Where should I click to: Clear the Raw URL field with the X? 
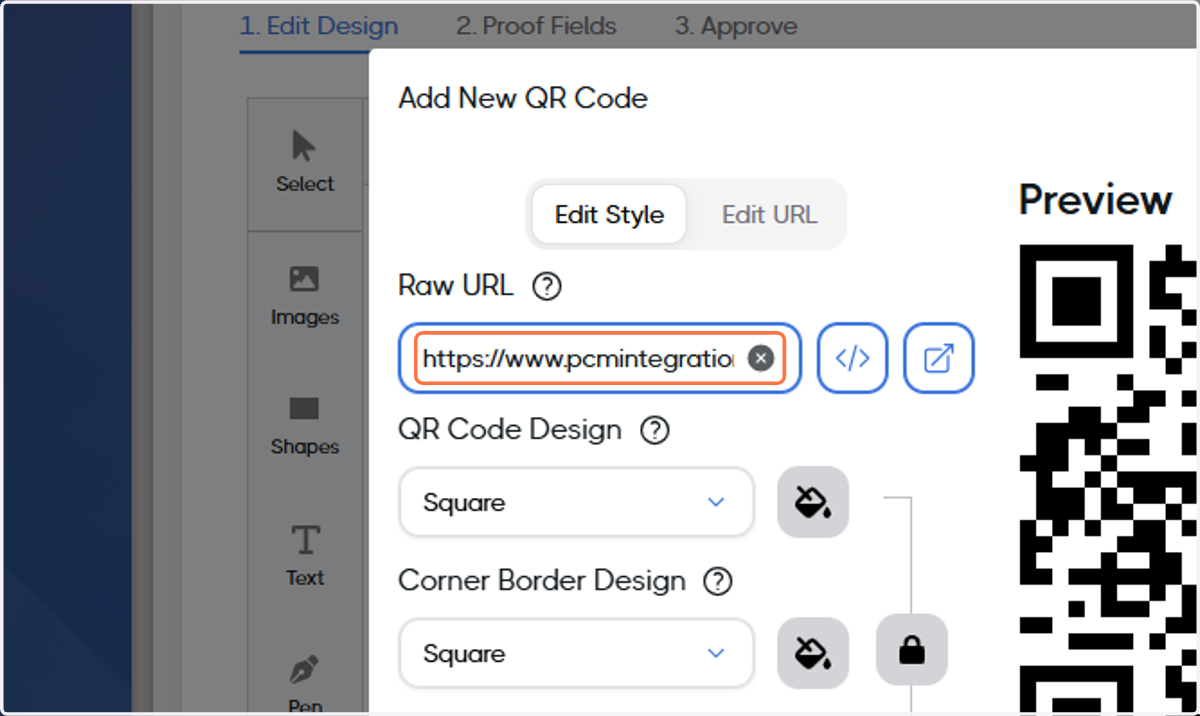pyautogui.click(x=761, y=358)
